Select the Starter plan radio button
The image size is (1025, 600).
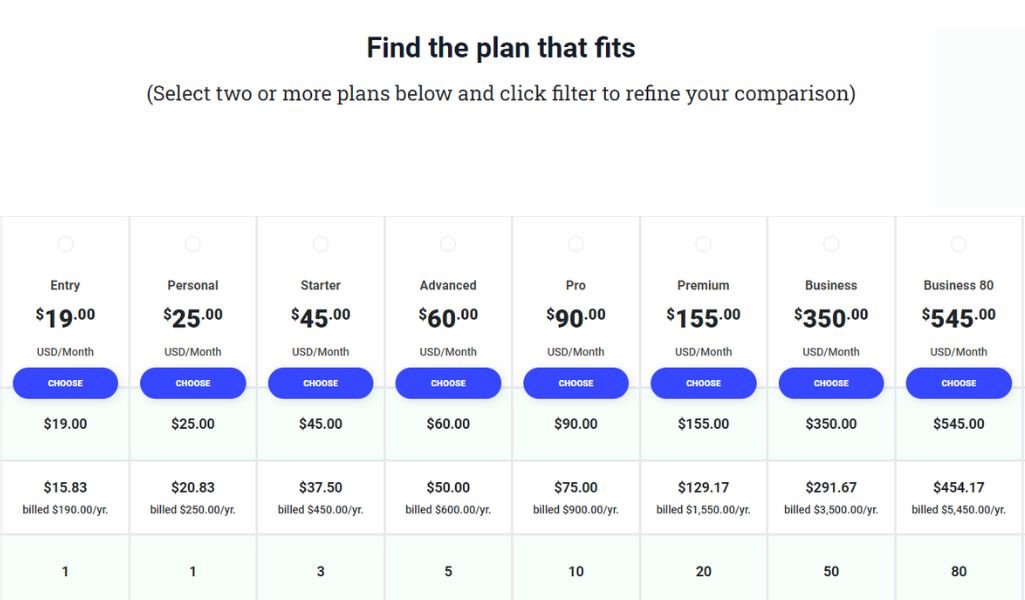point(320,244)
